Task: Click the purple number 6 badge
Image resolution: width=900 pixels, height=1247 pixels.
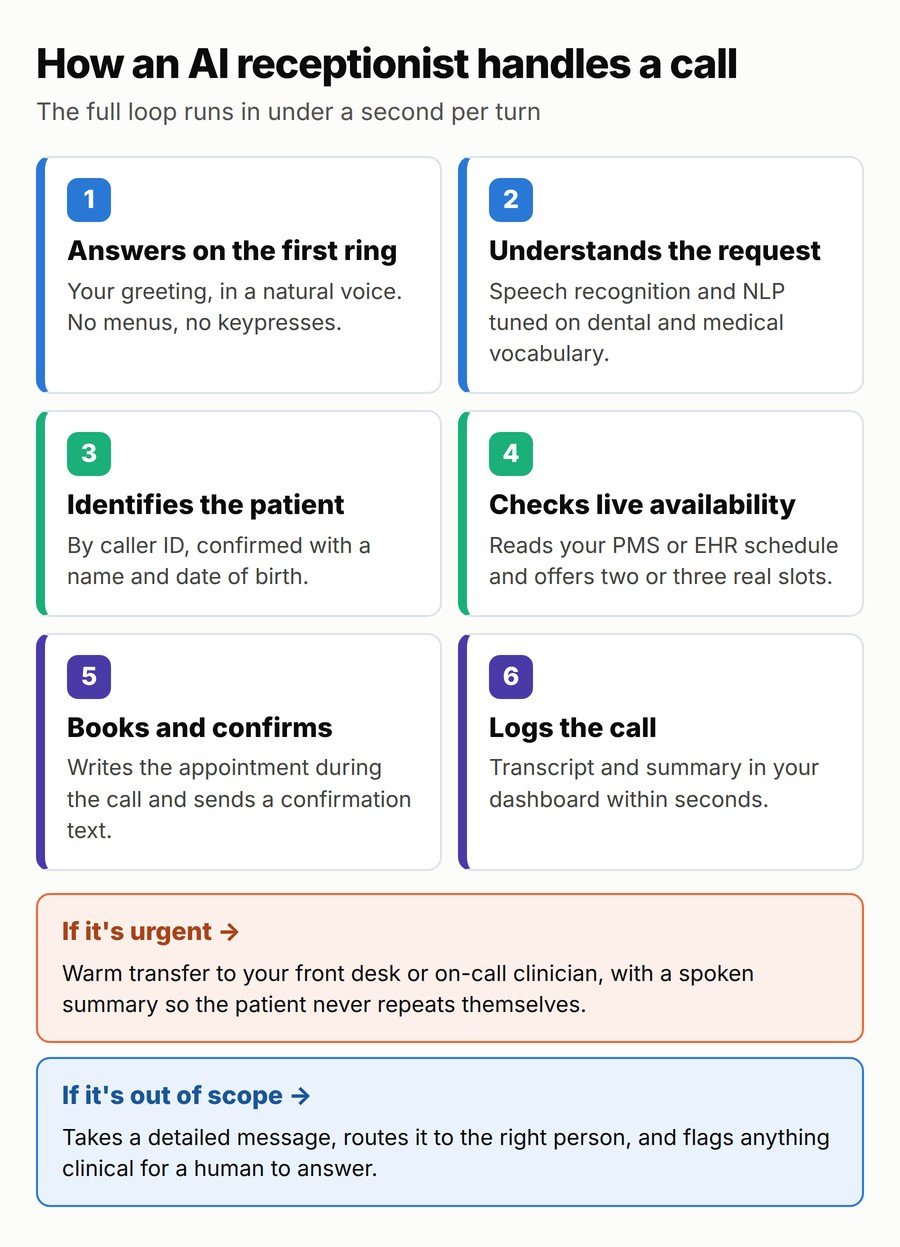Action: [511, 677]
